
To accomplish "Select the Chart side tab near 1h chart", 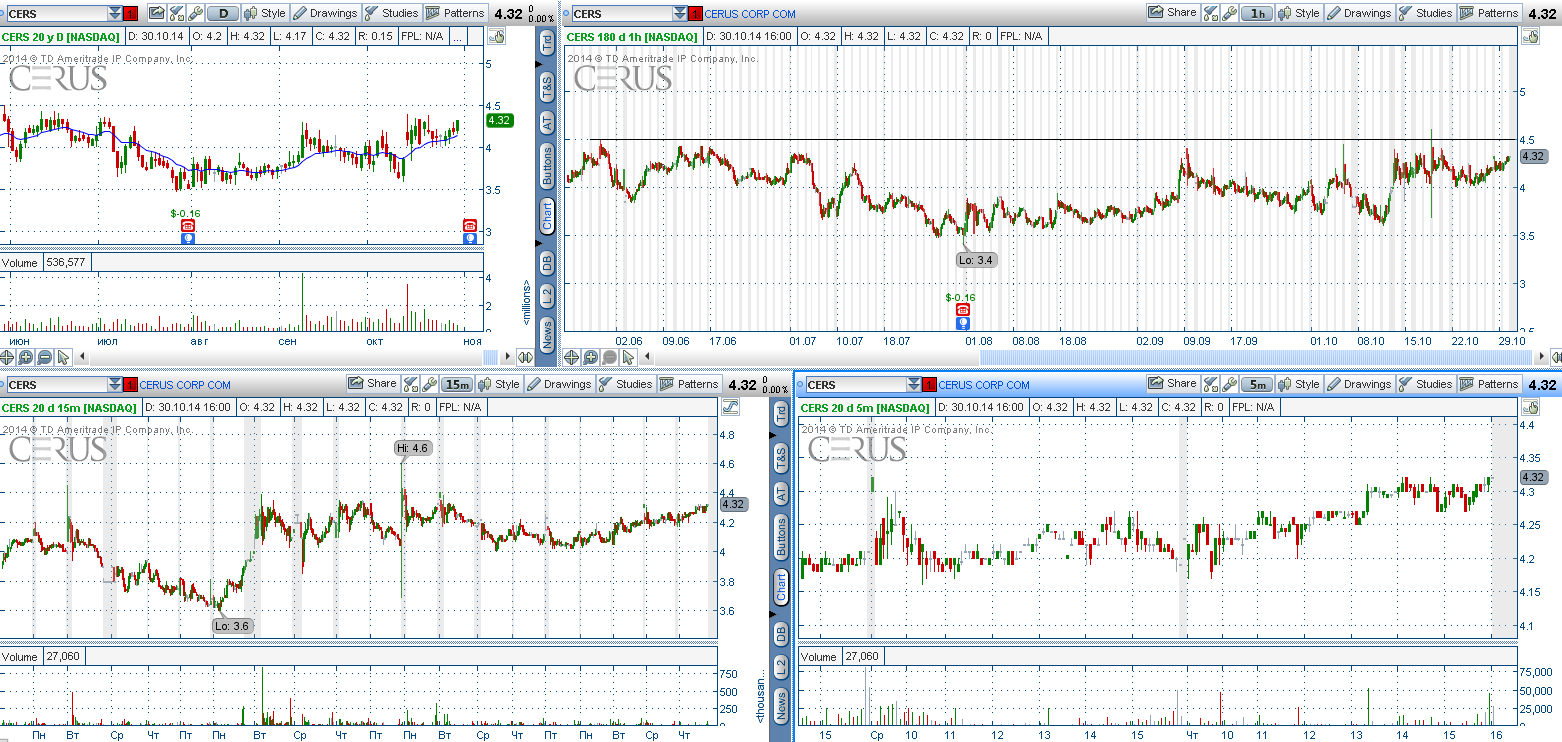I will coord(547,217).
